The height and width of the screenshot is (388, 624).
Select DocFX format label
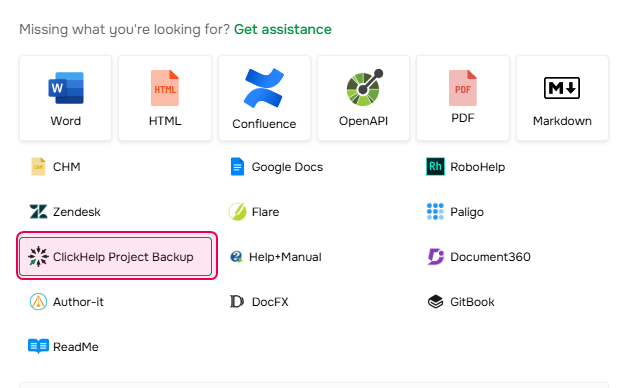click(270, 302)
